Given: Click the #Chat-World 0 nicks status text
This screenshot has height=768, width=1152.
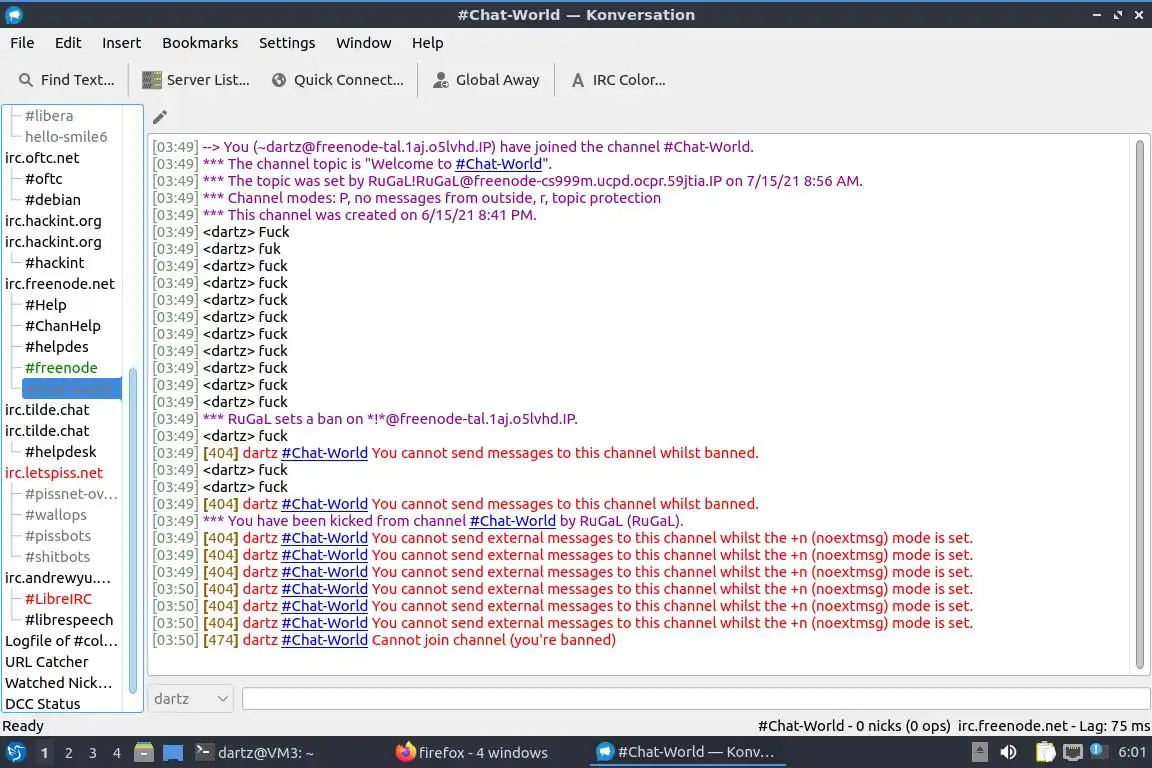Looking at the screenshot, I should pos(854,726).
